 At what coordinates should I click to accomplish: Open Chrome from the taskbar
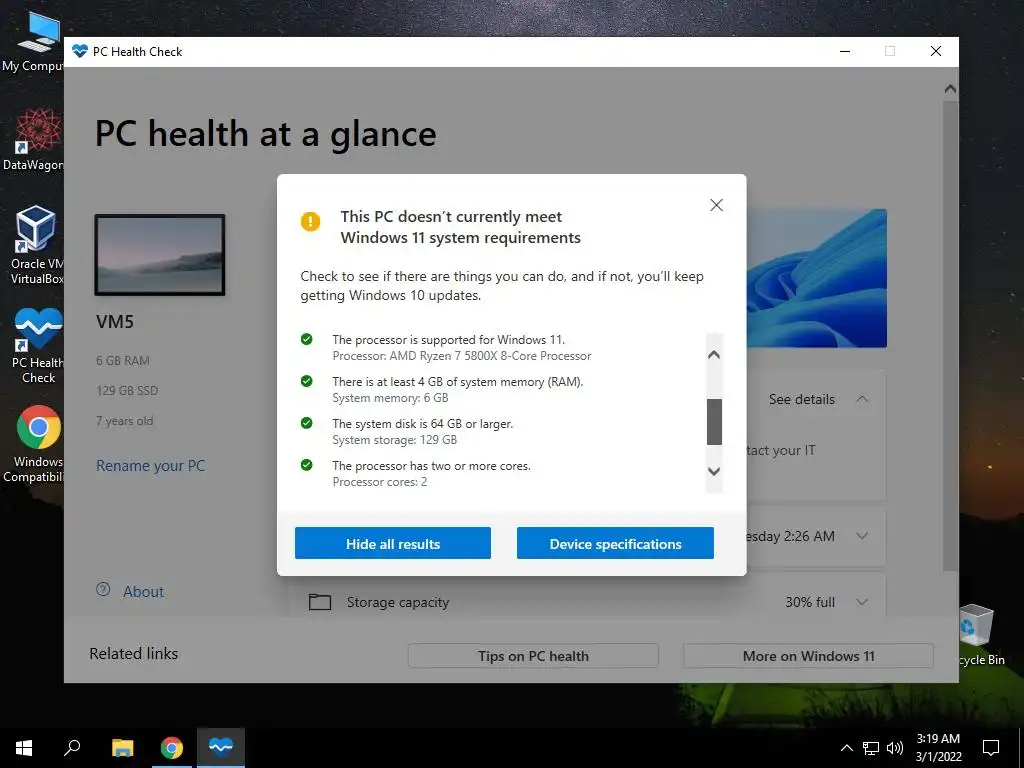click(x=172, y=748)
